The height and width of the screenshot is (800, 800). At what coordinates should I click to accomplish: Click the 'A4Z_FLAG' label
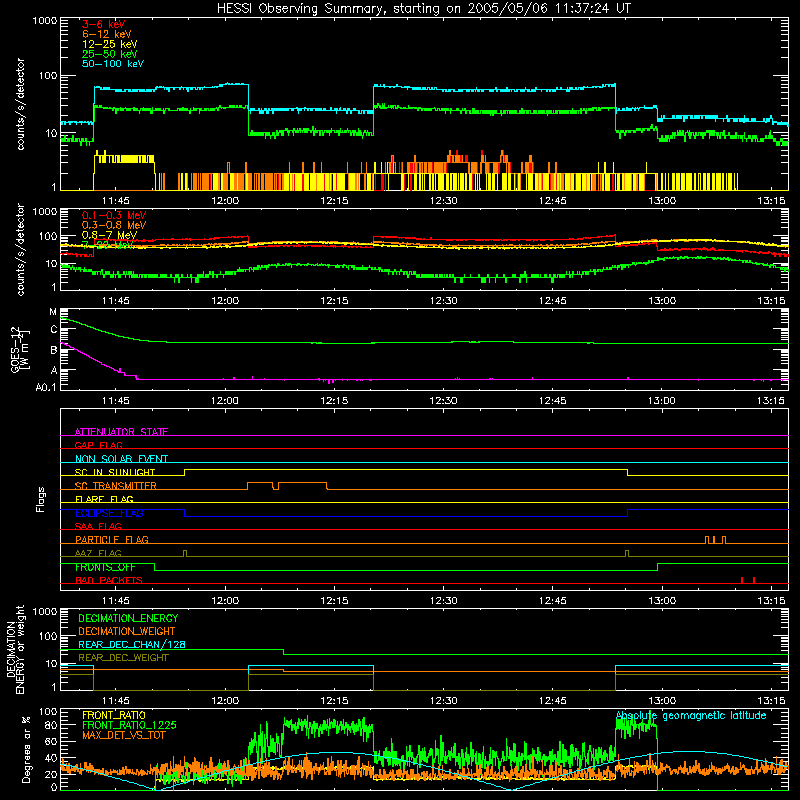coord(98,553)
